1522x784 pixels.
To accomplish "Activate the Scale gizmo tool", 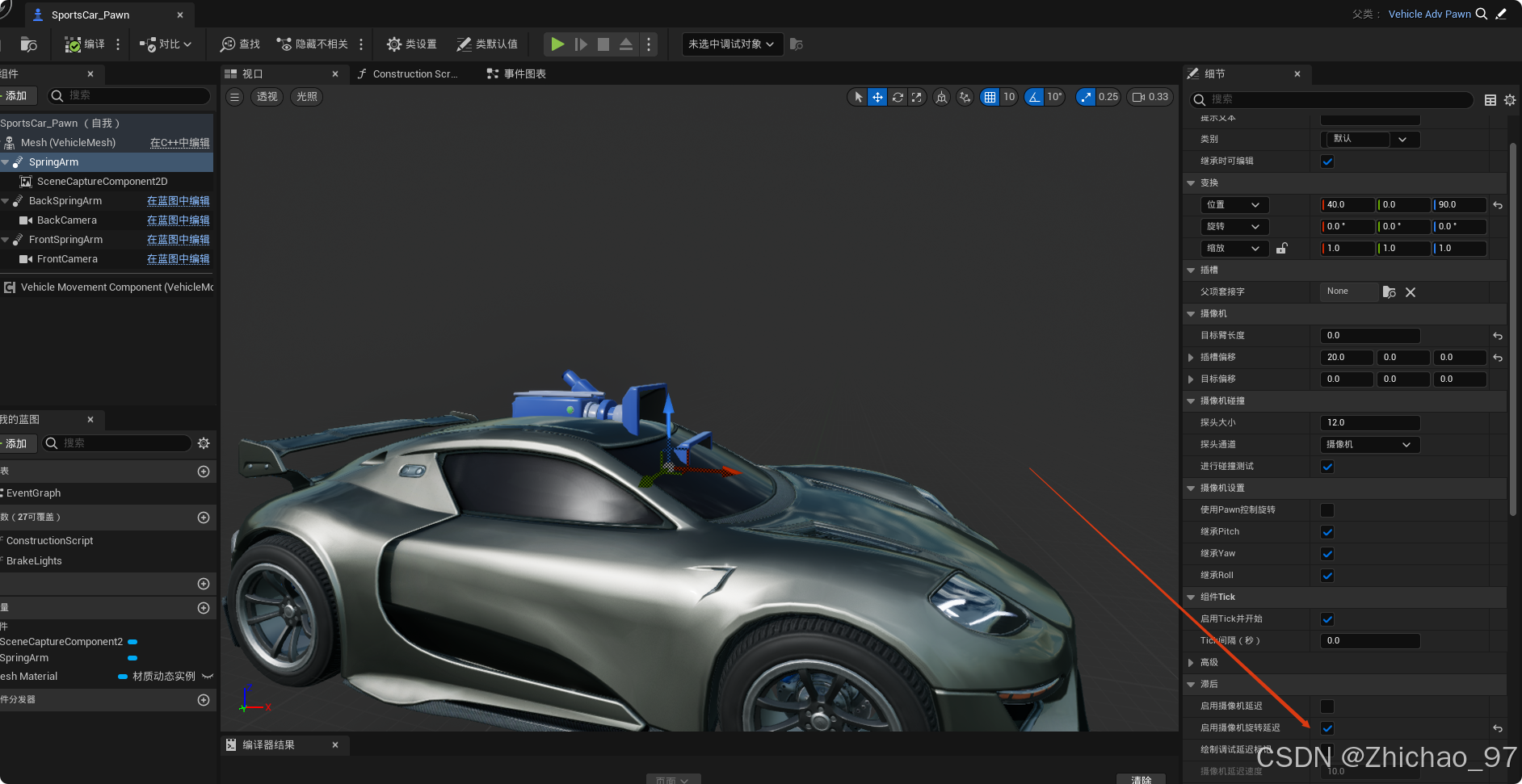I will point(917,97).
